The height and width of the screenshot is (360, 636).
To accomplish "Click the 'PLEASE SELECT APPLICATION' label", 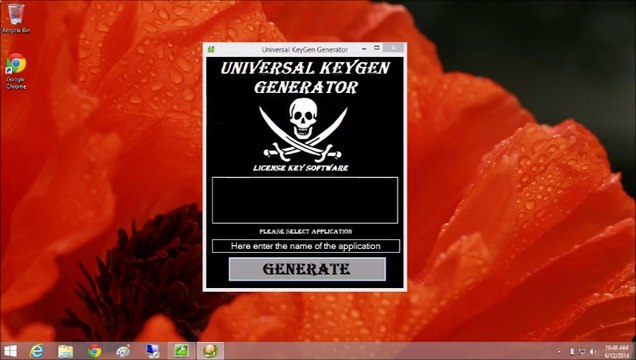I will pyautogui.click(x=306, y=231).
